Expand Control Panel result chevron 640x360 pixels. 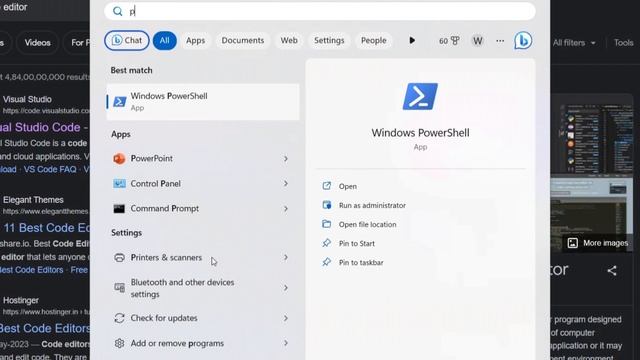pos(286,184)
